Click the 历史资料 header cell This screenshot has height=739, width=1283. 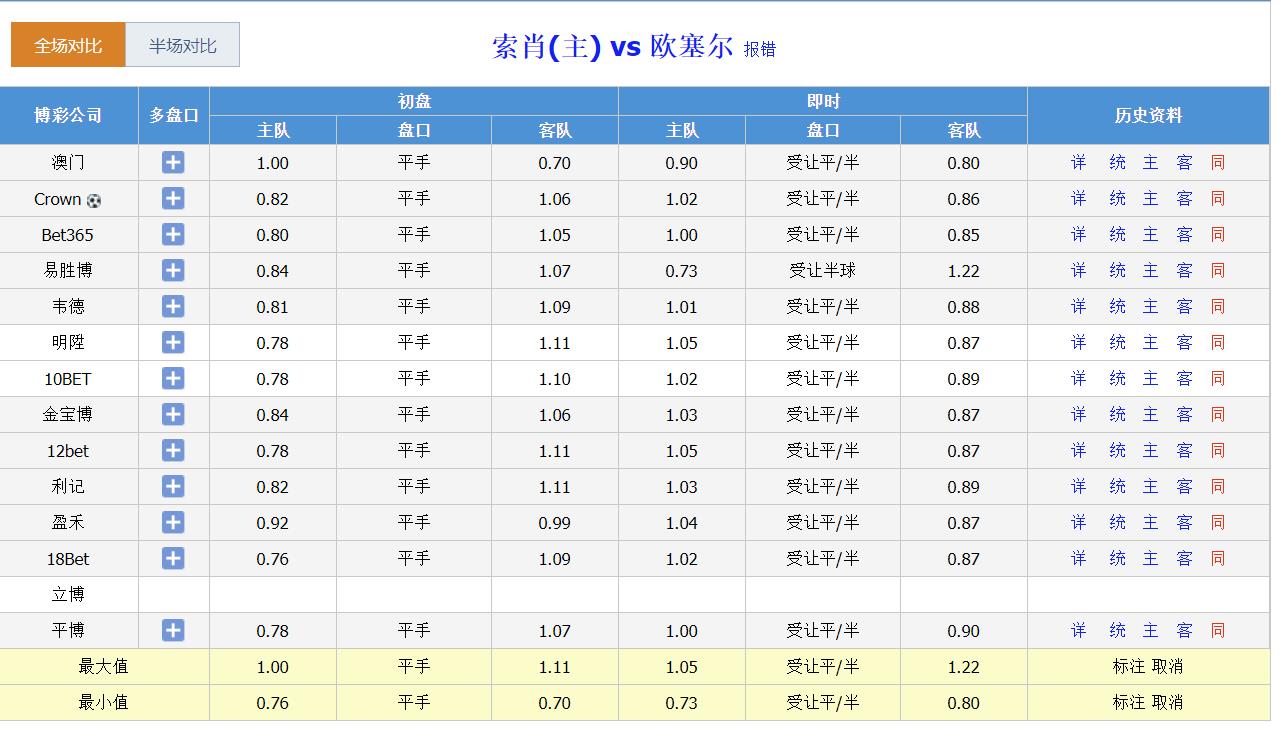(1149, 116)
